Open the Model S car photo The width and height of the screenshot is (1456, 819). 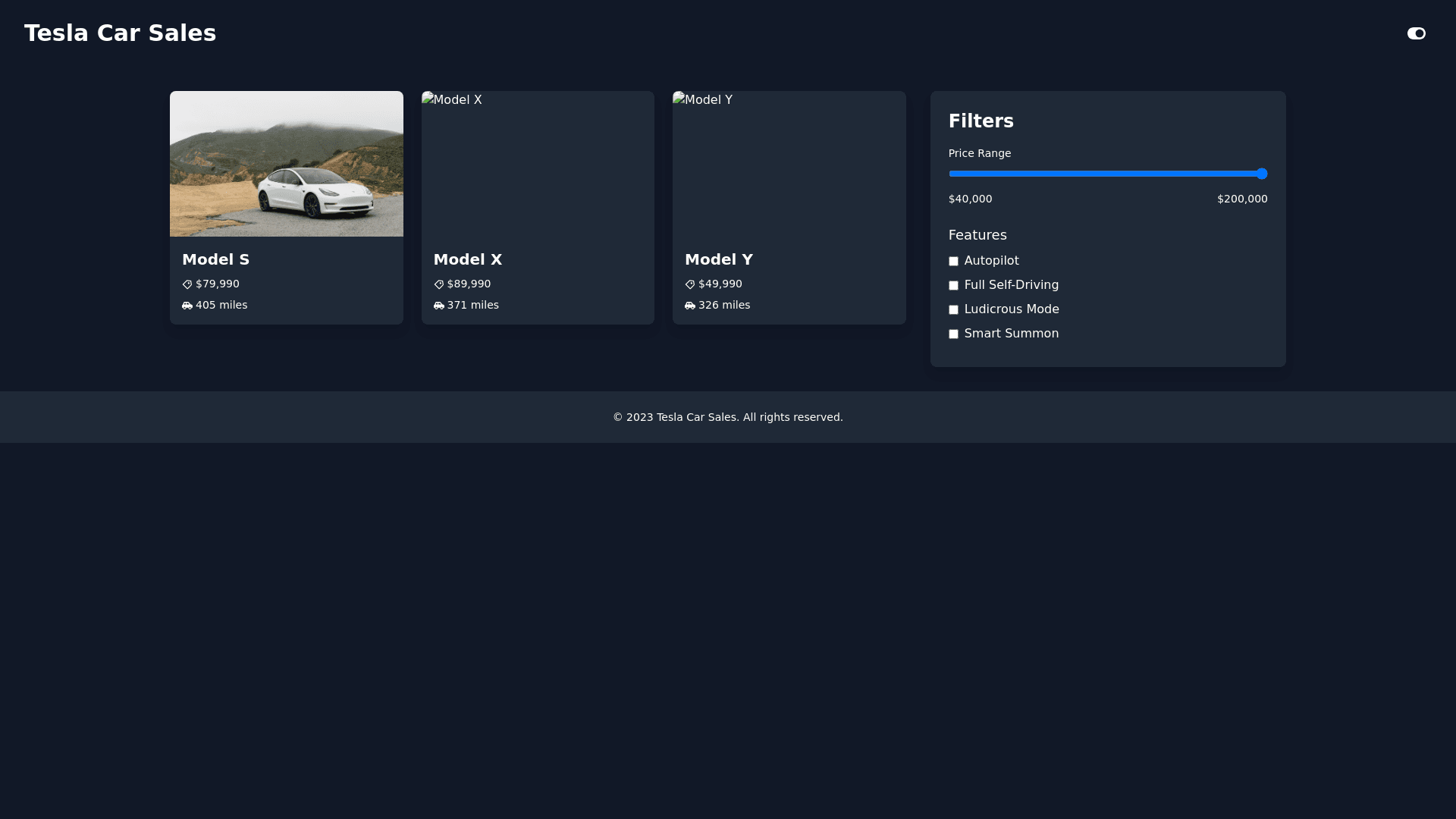coord(287,164)
